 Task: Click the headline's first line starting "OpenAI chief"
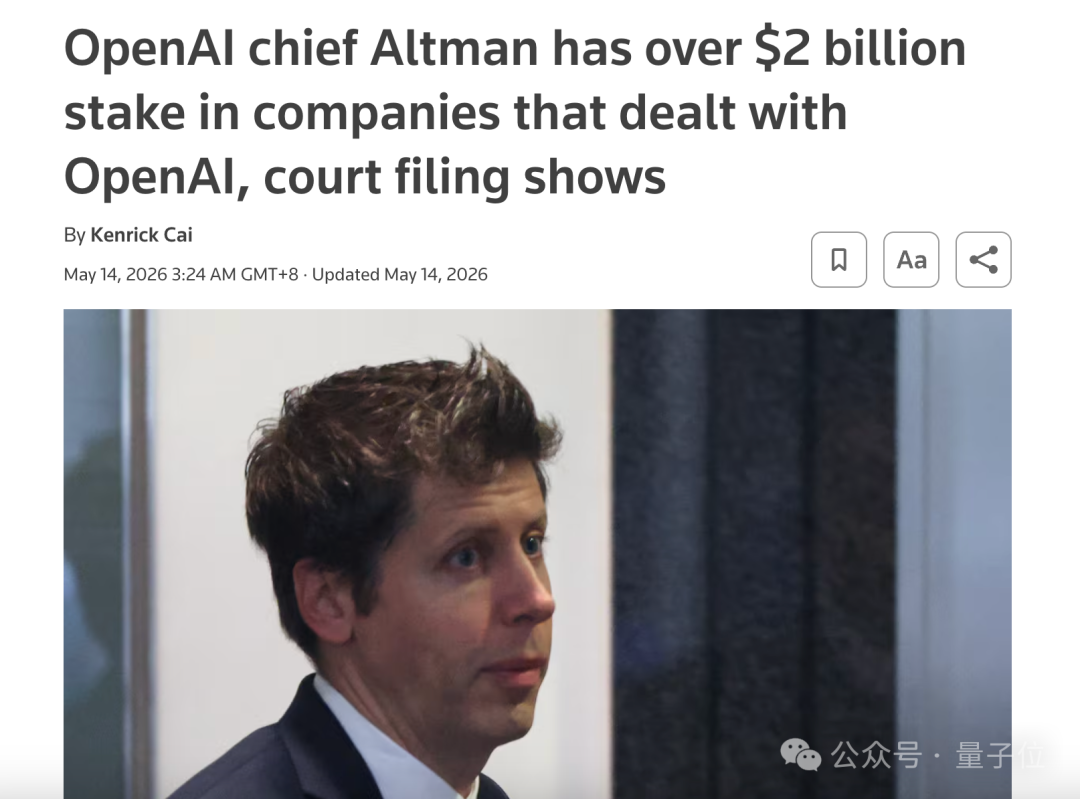515,49
